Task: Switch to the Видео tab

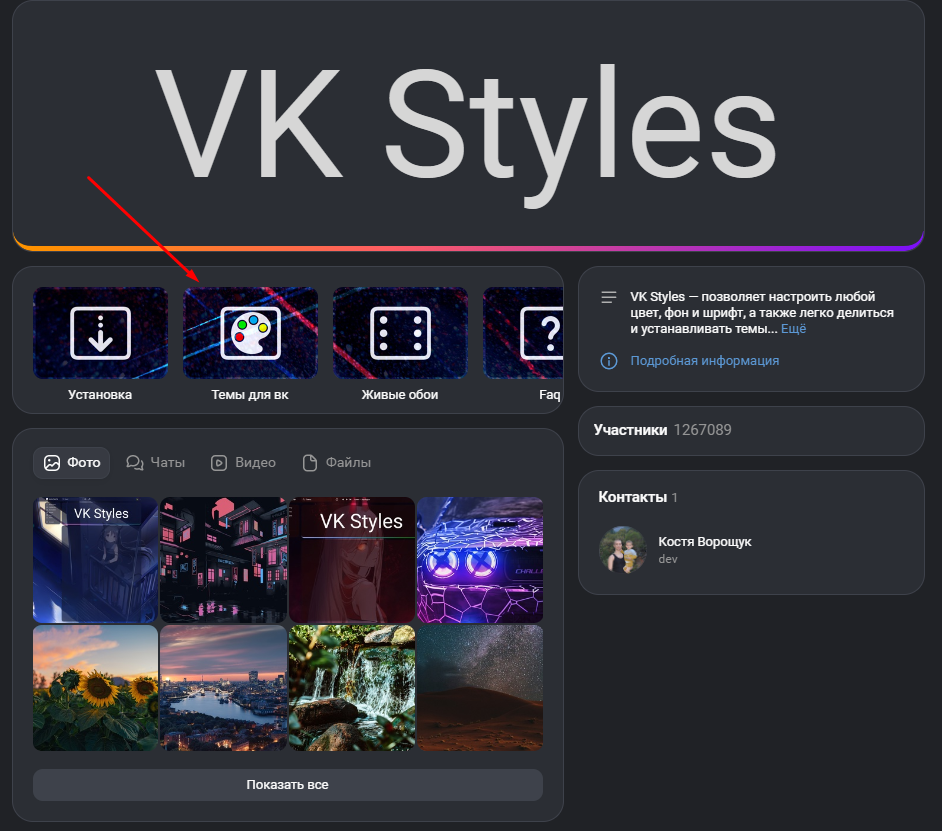Action: pyautogui.click(x=243, y=463)
